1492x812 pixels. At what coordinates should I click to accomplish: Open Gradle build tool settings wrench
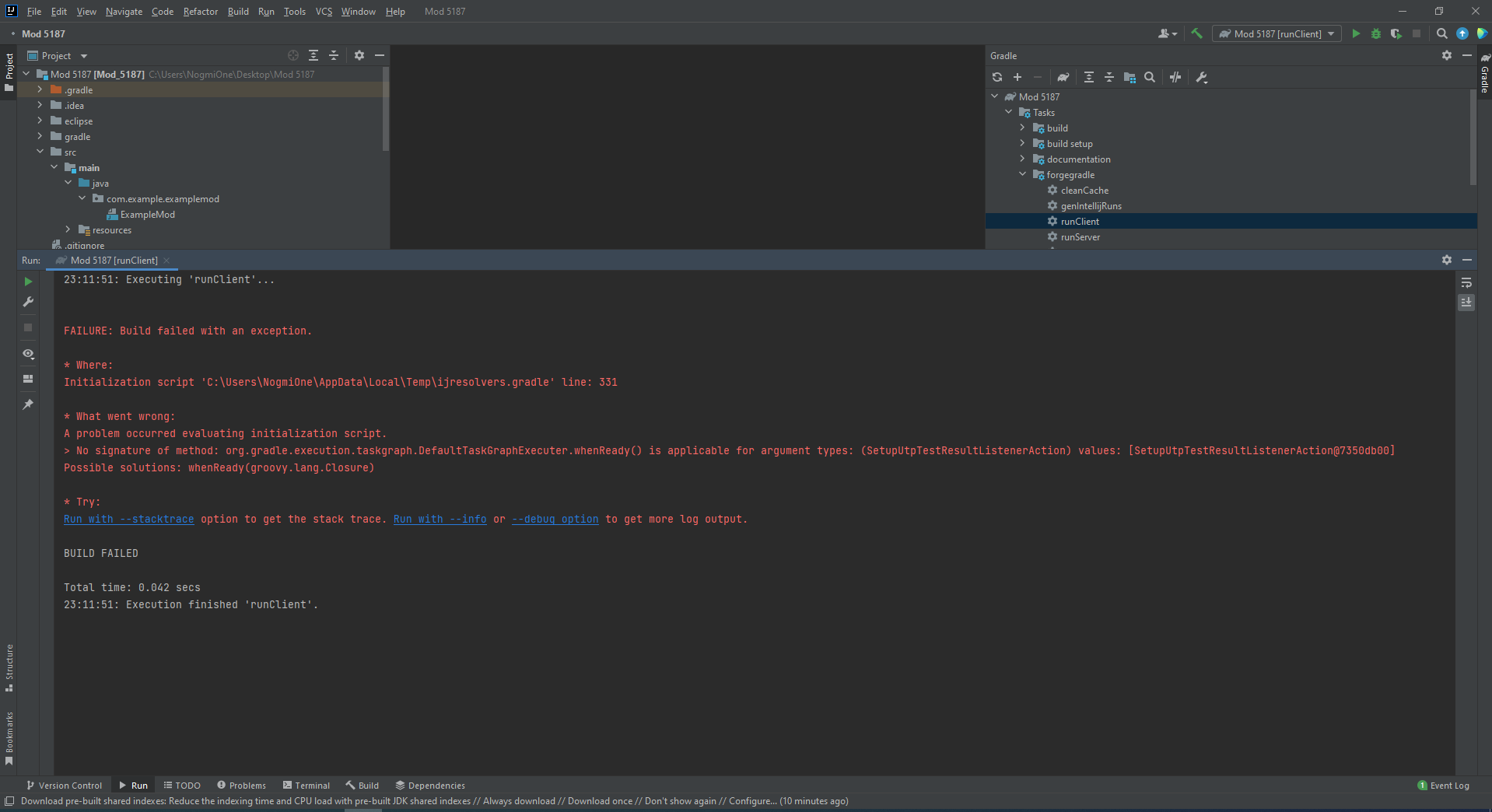[1202, 77]
